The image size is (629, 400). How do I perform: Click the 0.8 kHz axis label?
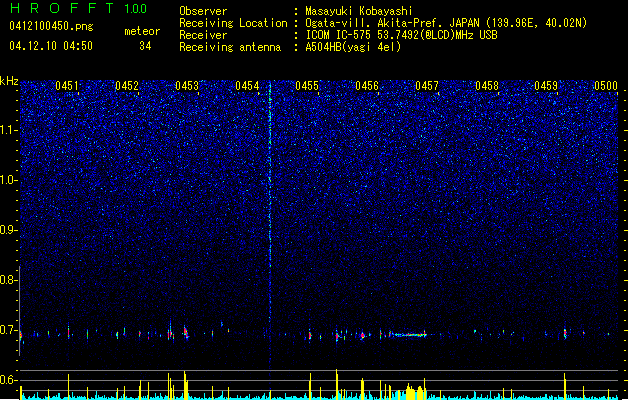9,280
